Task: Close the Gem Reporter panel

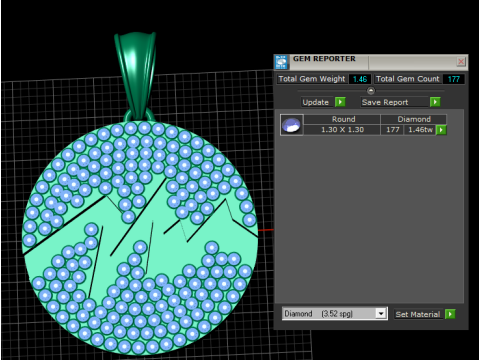Action: (461, 61)
